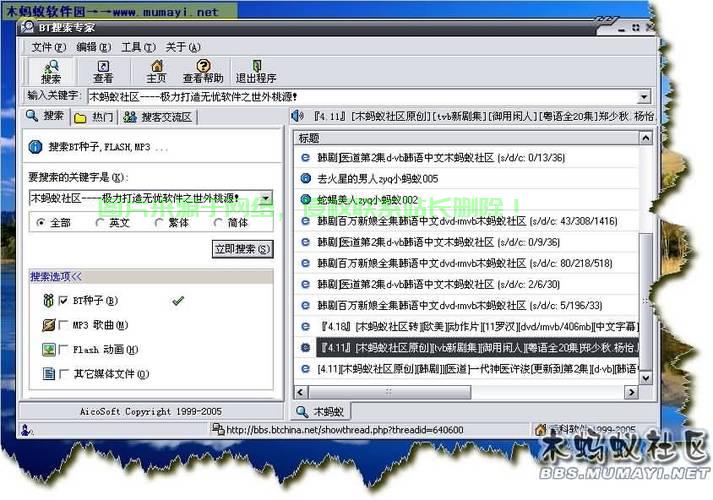Screen dimensions: 713x500
Task: Uncheck the BT种子 checkbox
Action: [x=64, y=301]
